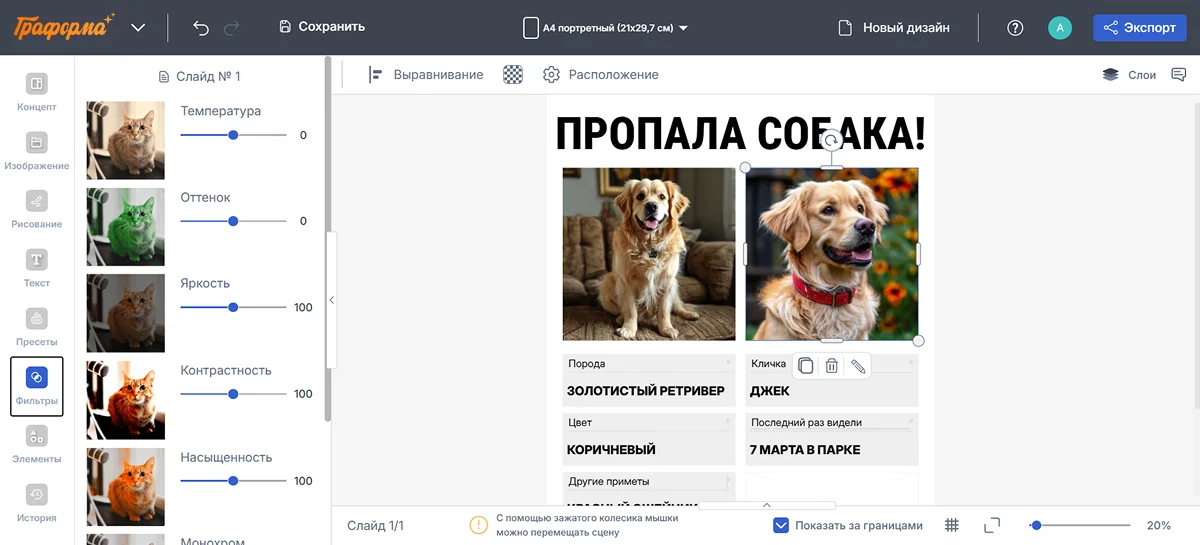Adjust the Контрастность slider
The width and height of the screenshot is (1200, 545).
pyautogui.click(x=233, y=394)
